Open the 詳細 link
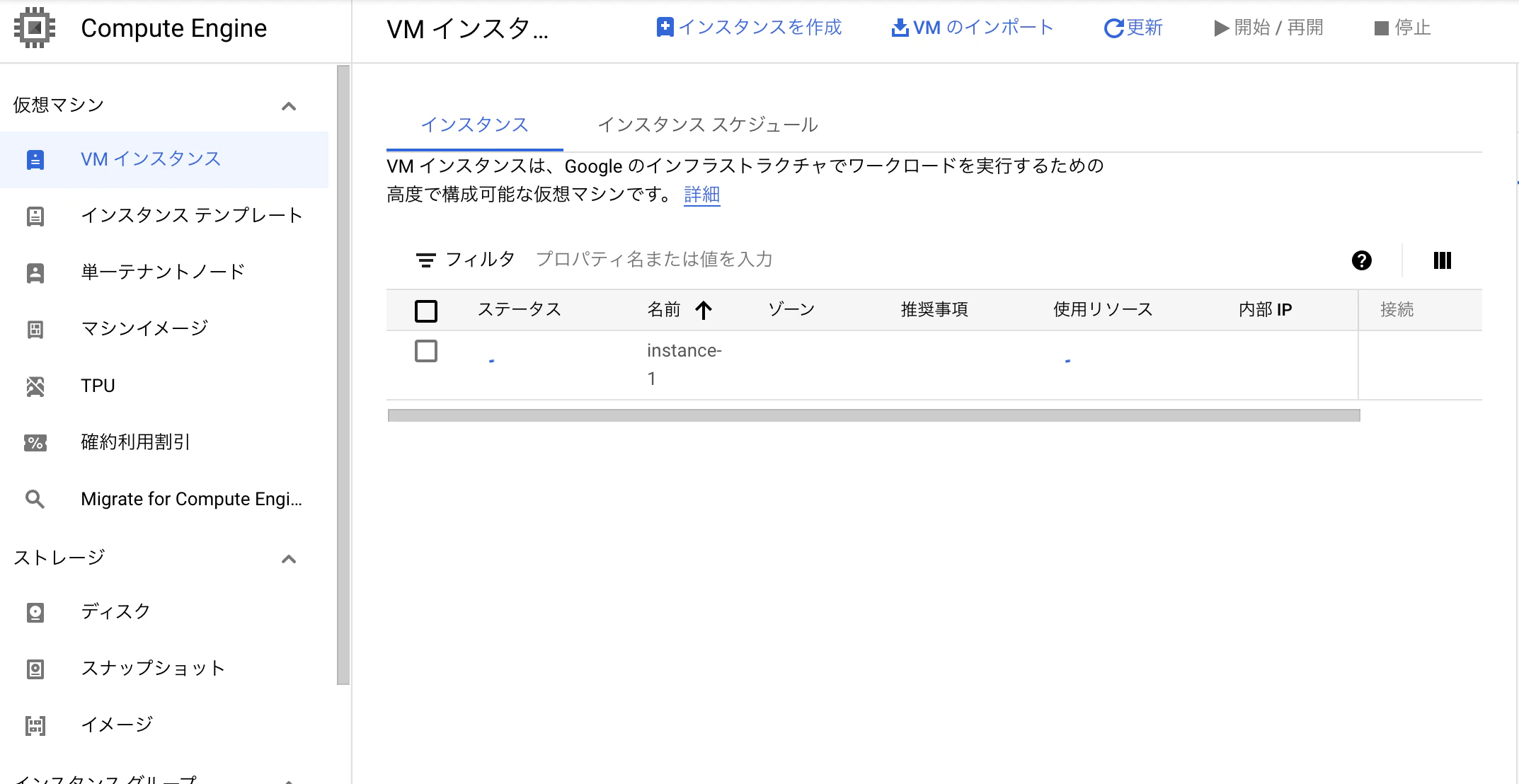This screenshot has width=1519, height=784. point(702,195)
